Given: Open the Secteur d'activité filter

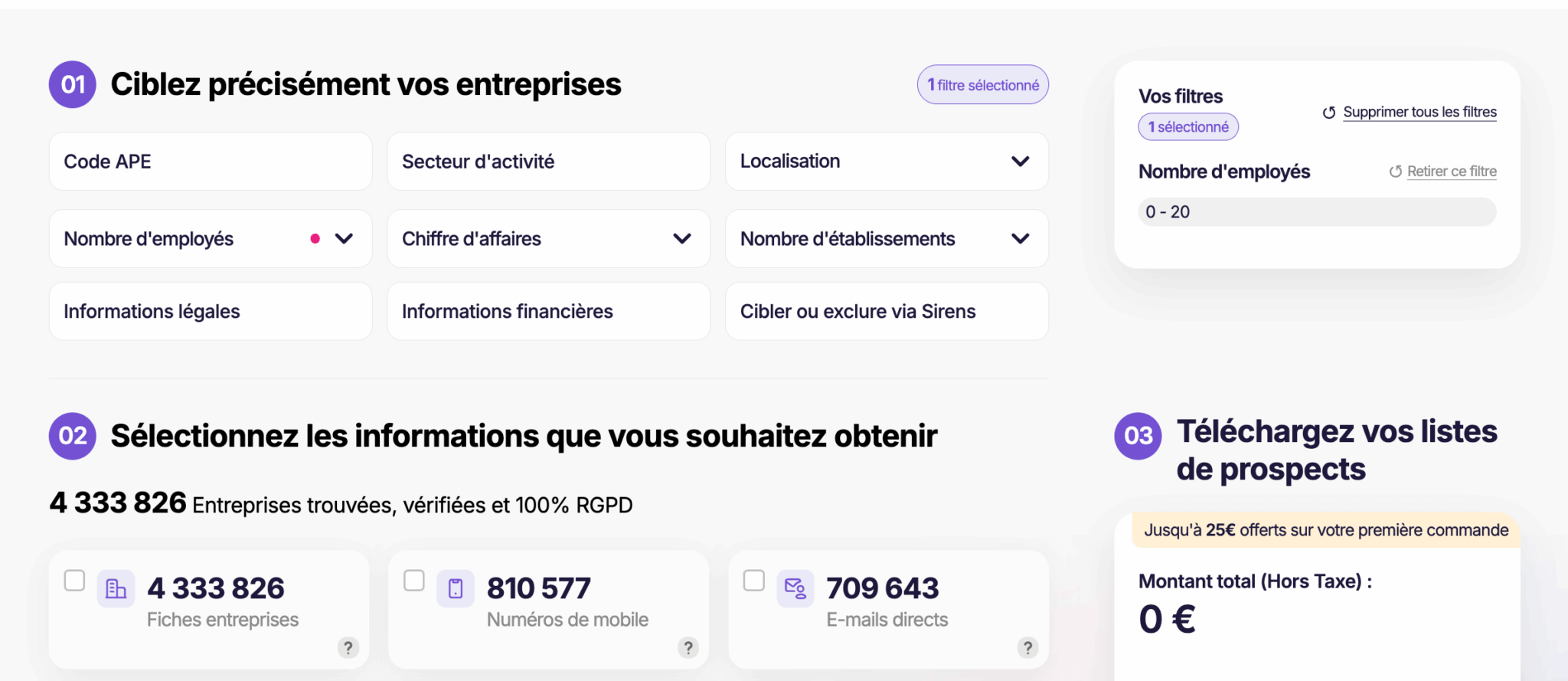Looking at the screenshot, I should [x=548, y=162].
